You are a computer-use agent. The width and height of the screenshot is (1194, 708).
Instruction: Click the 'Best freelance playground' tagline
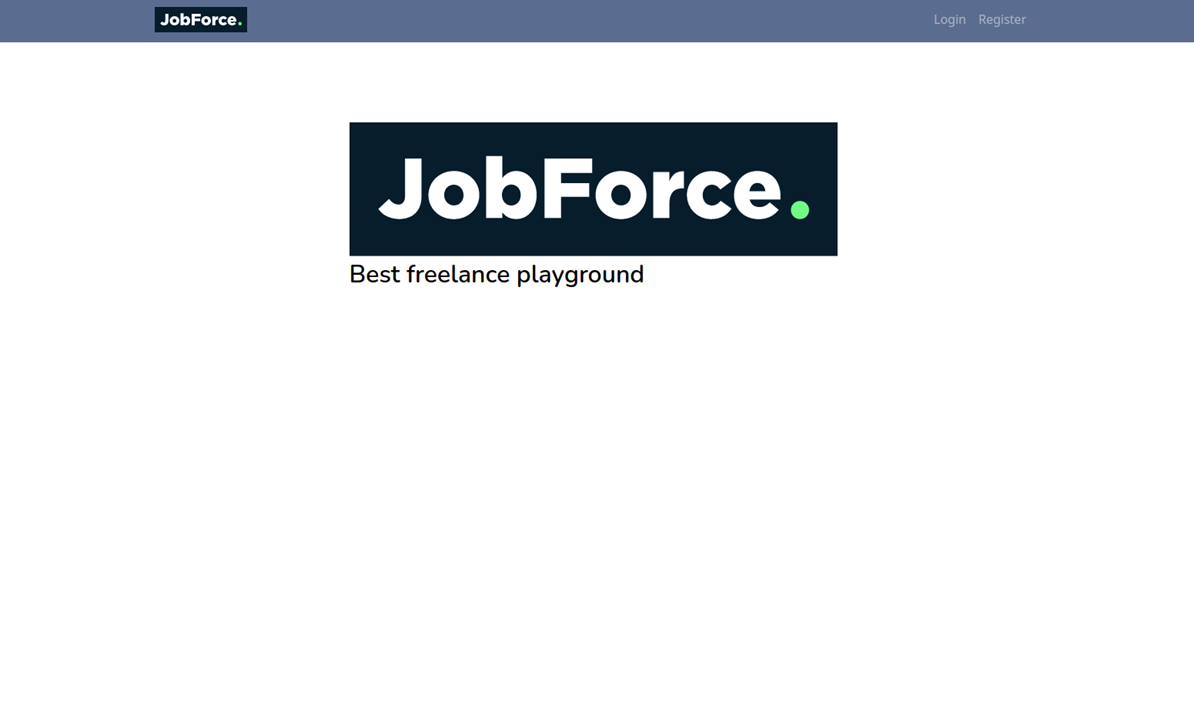[x=496, y=274]
